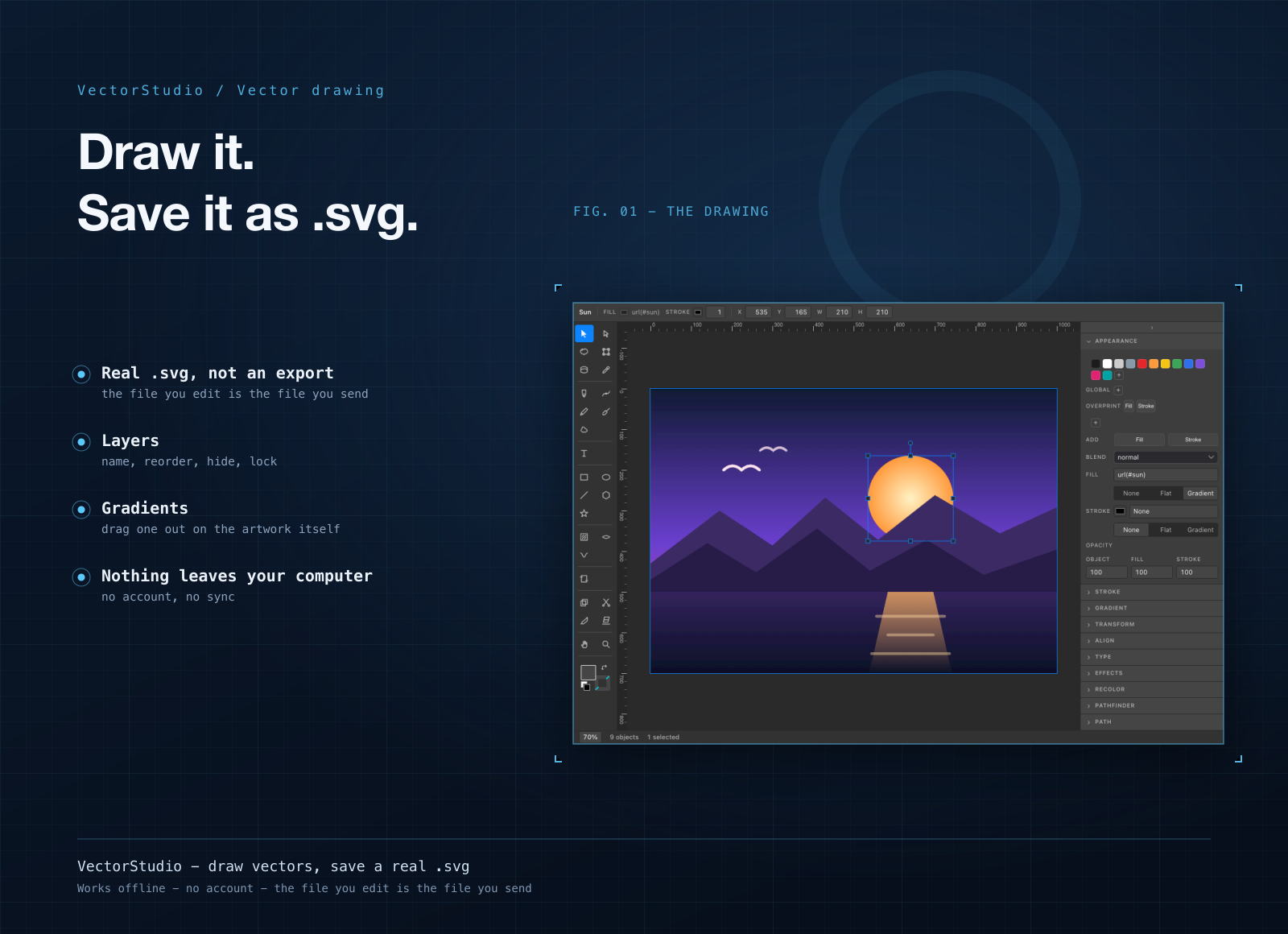This screenshot has height=934, width=1288.
Task: Expand the Type section
Action: tap(1152, 657)
